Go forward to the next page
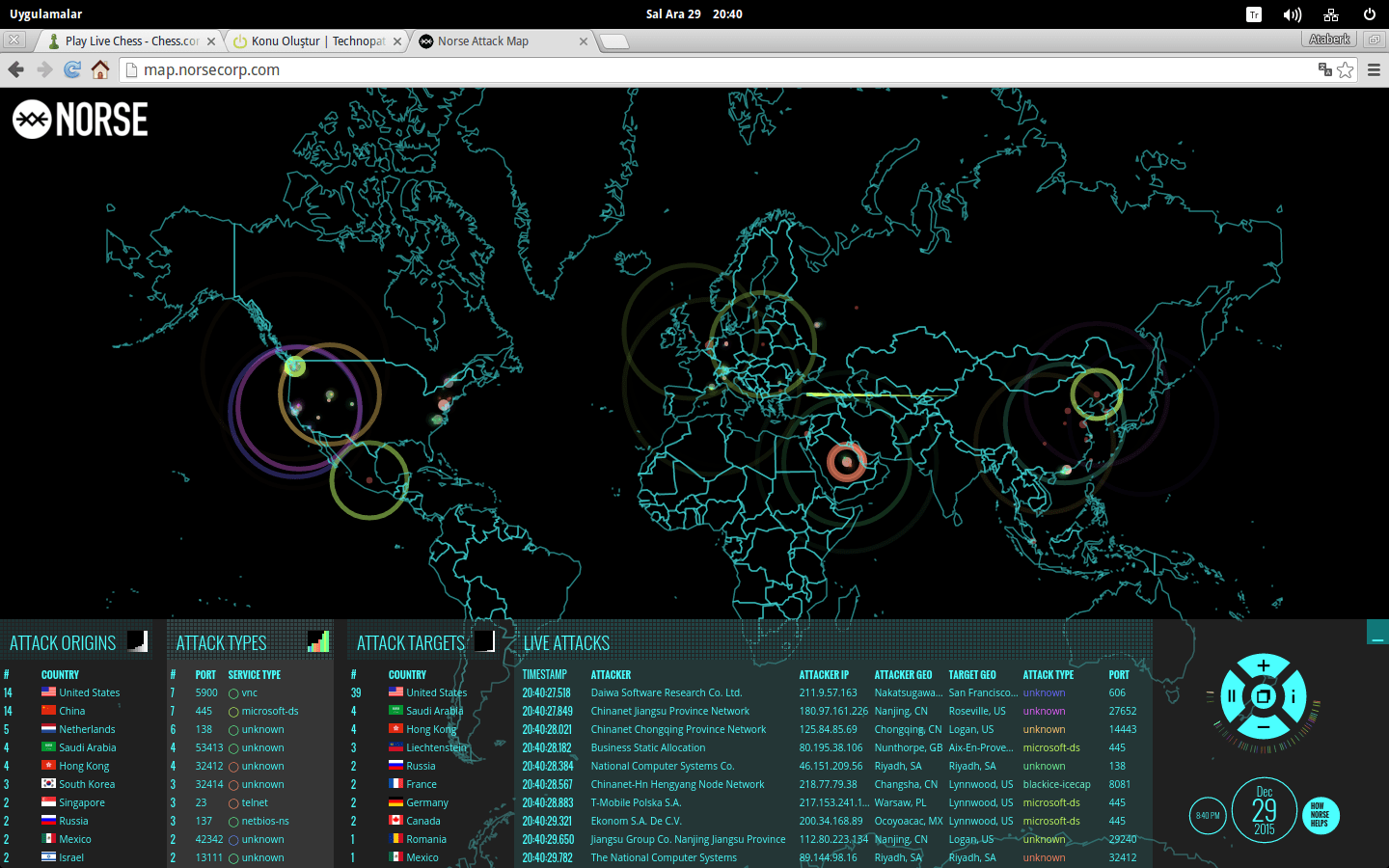The width and height of the screenshot is (1389, 868). click(44, 69)
